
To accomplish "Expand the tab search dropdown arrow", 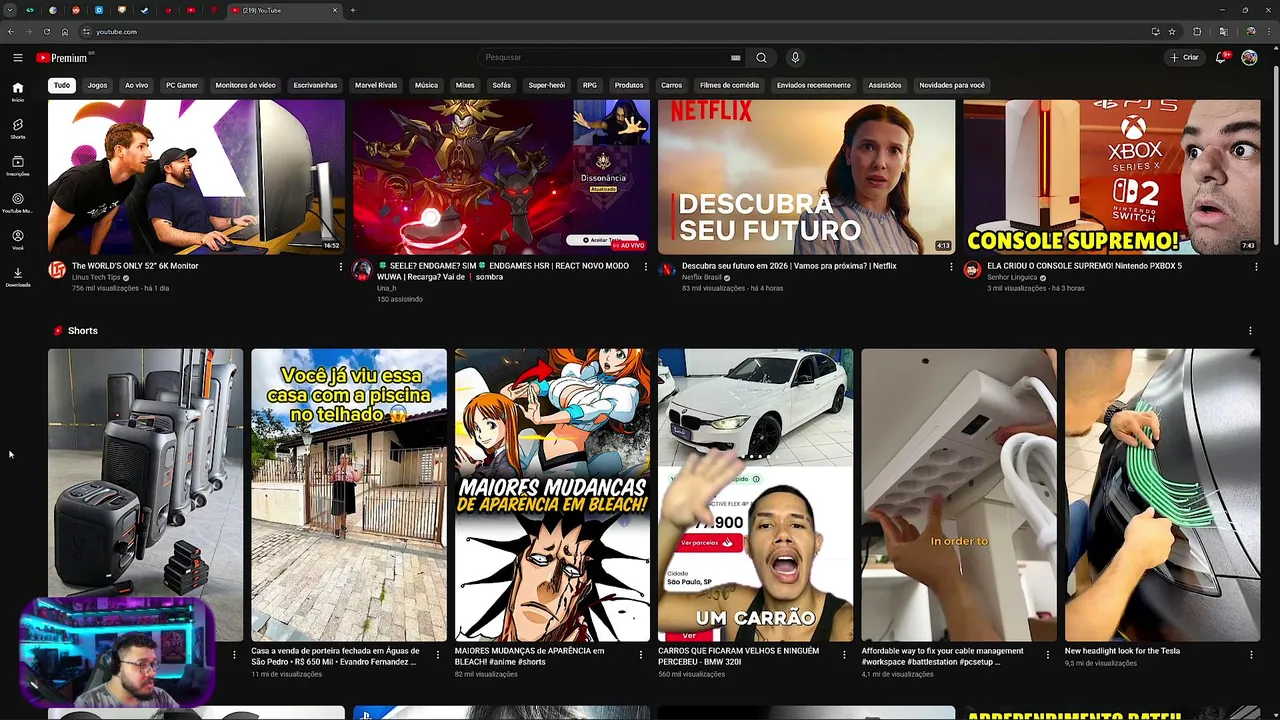I will (9, 10).
